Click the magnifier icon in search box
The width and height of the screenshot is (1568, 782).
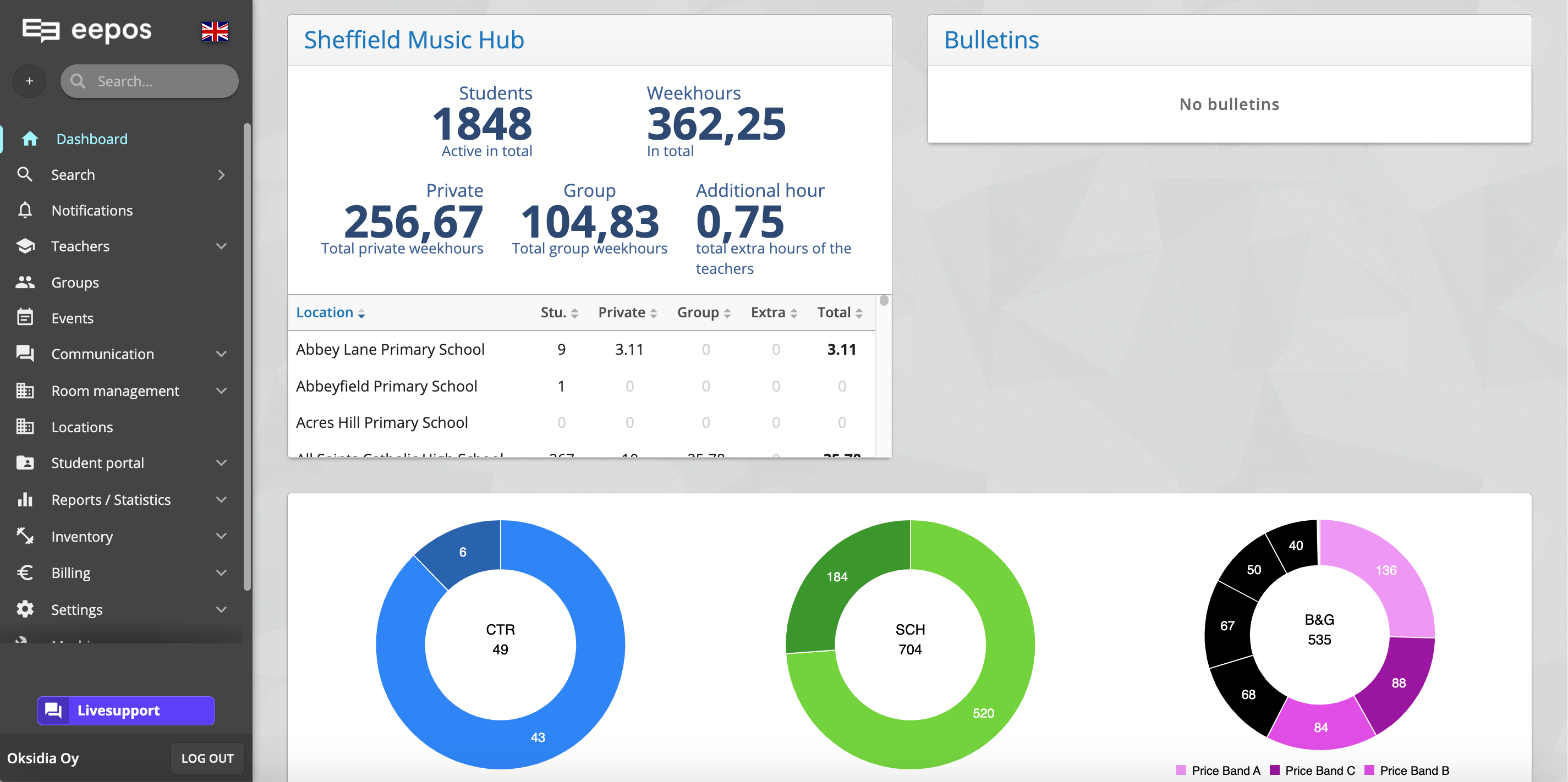click(78, 81)
